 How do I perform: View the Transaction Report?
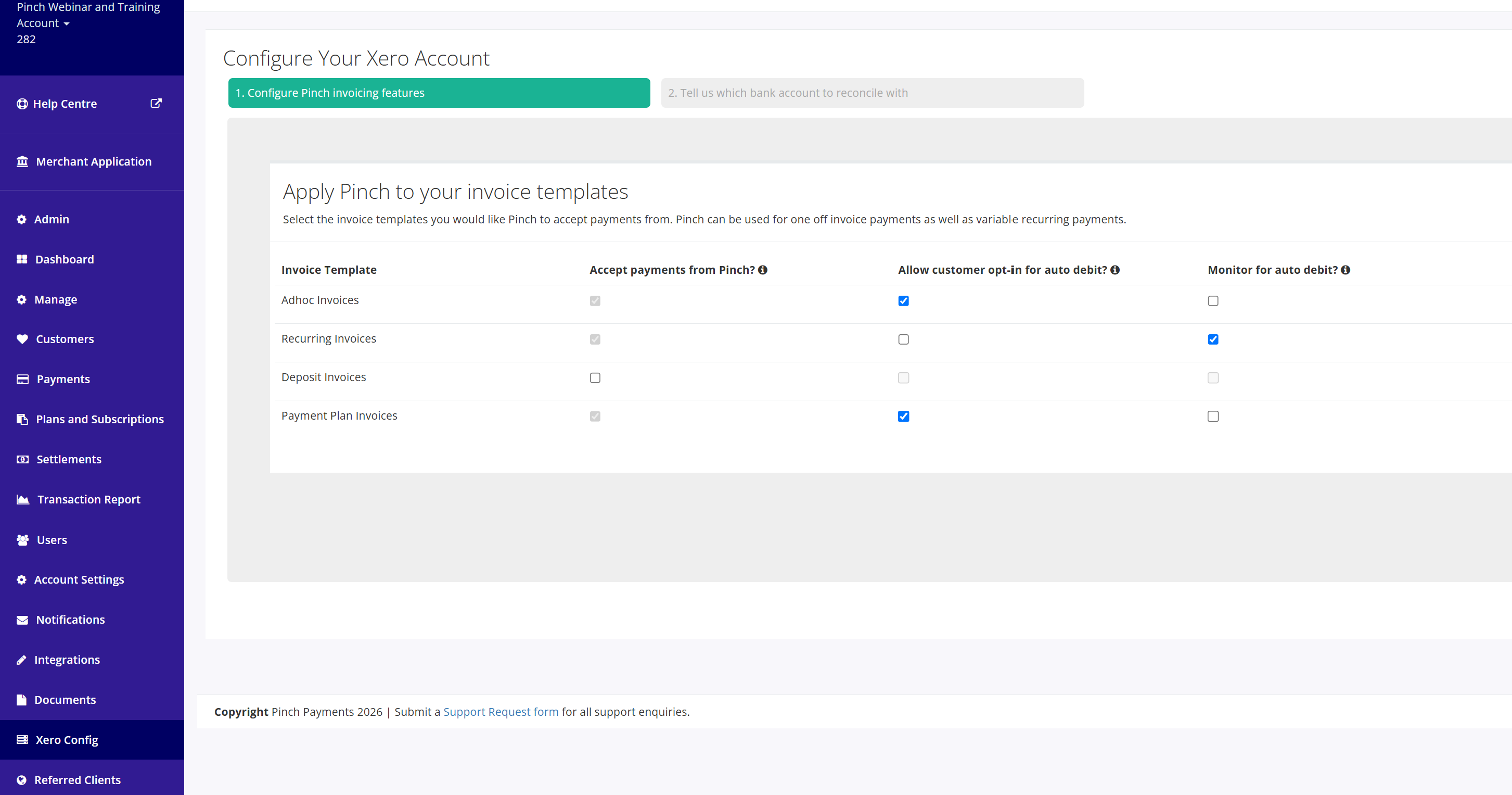point(92,500)
